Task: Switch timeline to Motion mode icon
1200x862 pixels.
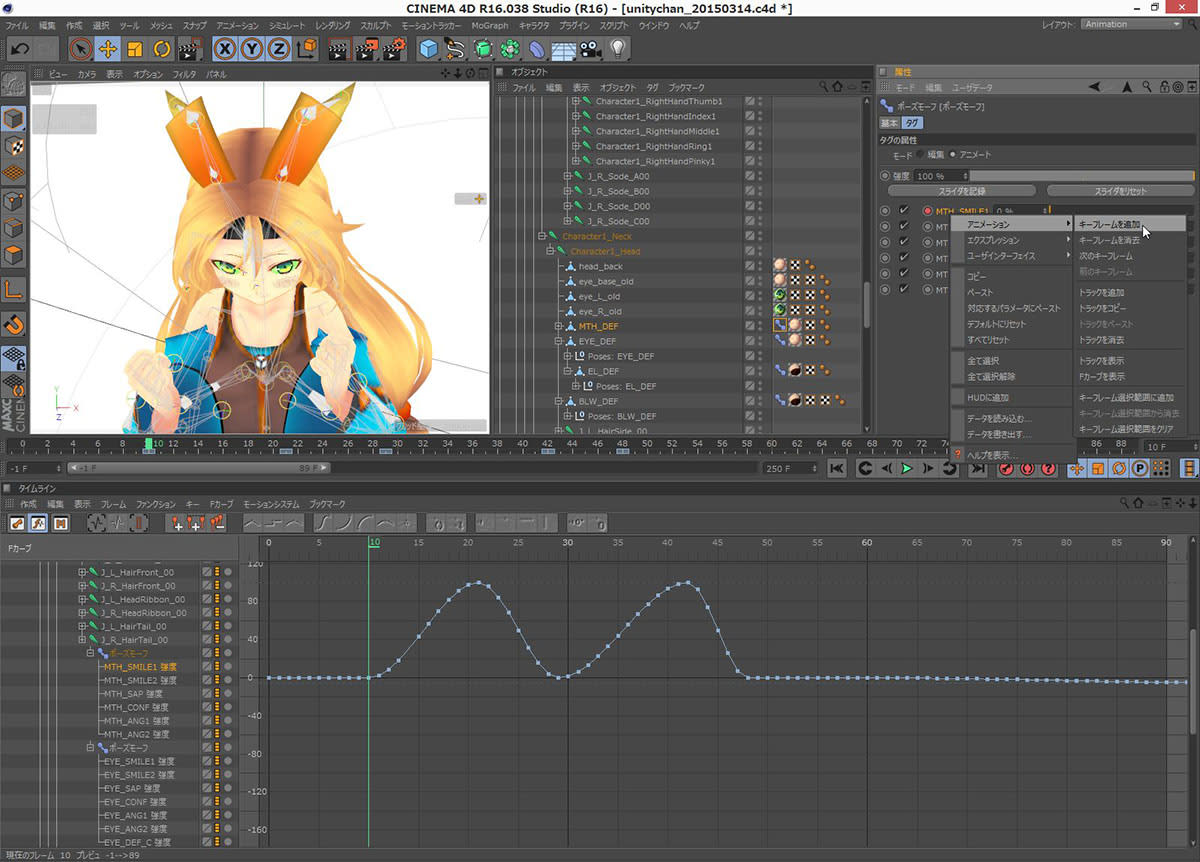Action: (60, 523)
